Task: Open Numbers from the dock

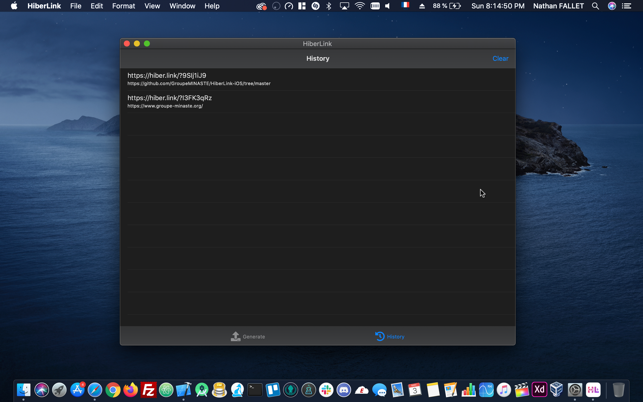Action: pyautogui.click(x=468, y=389)
